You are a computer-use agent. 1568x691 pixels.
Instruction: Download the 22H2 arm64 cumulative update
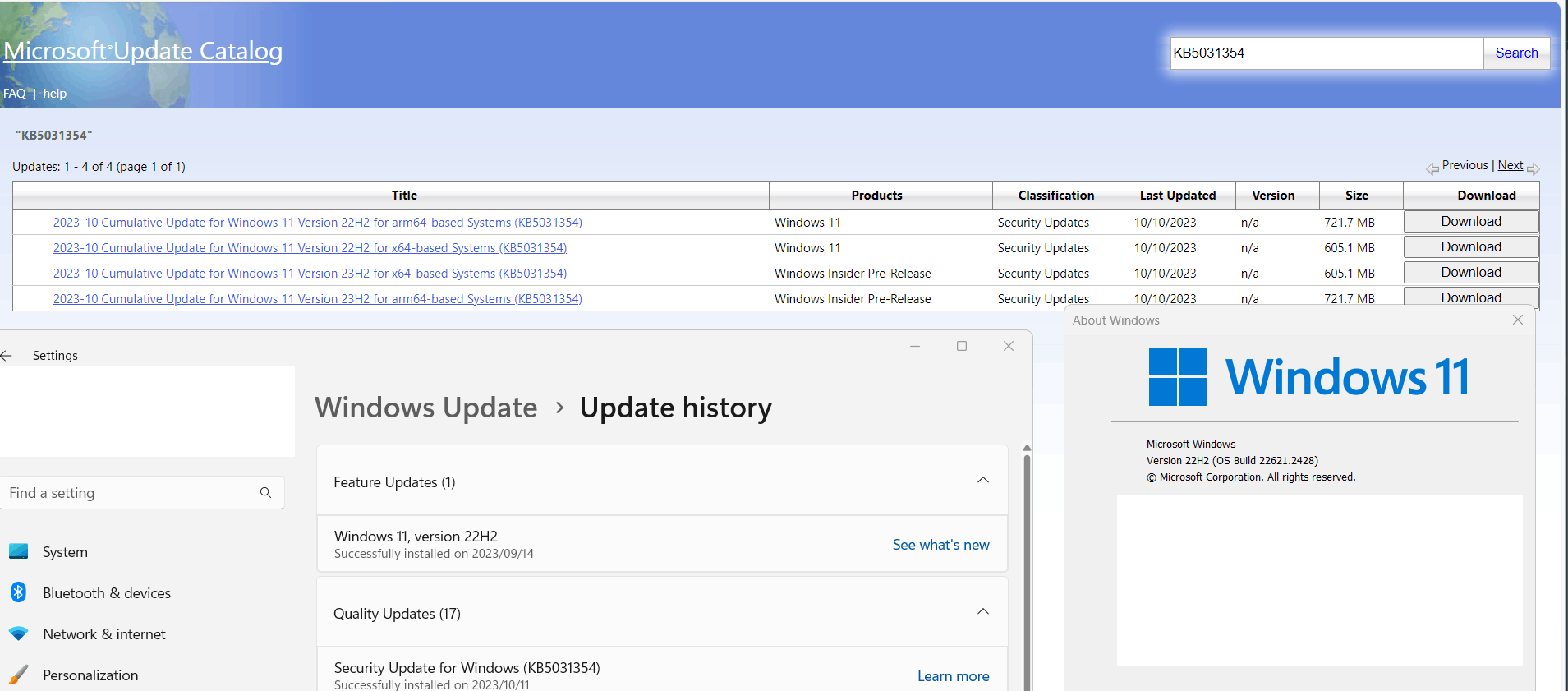[x=1470, y=221]
